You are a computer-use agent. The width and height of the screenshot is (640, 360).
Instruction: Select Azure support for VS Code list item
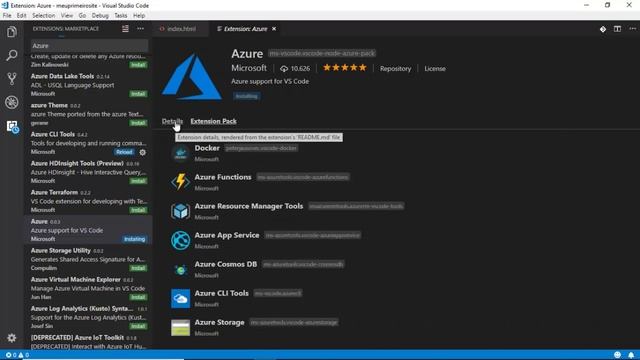point(89,230)
